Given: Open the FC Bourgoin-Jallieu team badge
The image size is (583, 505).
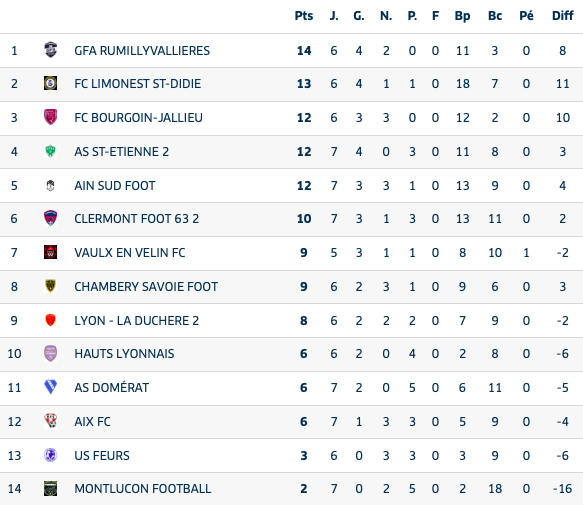Looking at the screenshot, I should point(51,117).
